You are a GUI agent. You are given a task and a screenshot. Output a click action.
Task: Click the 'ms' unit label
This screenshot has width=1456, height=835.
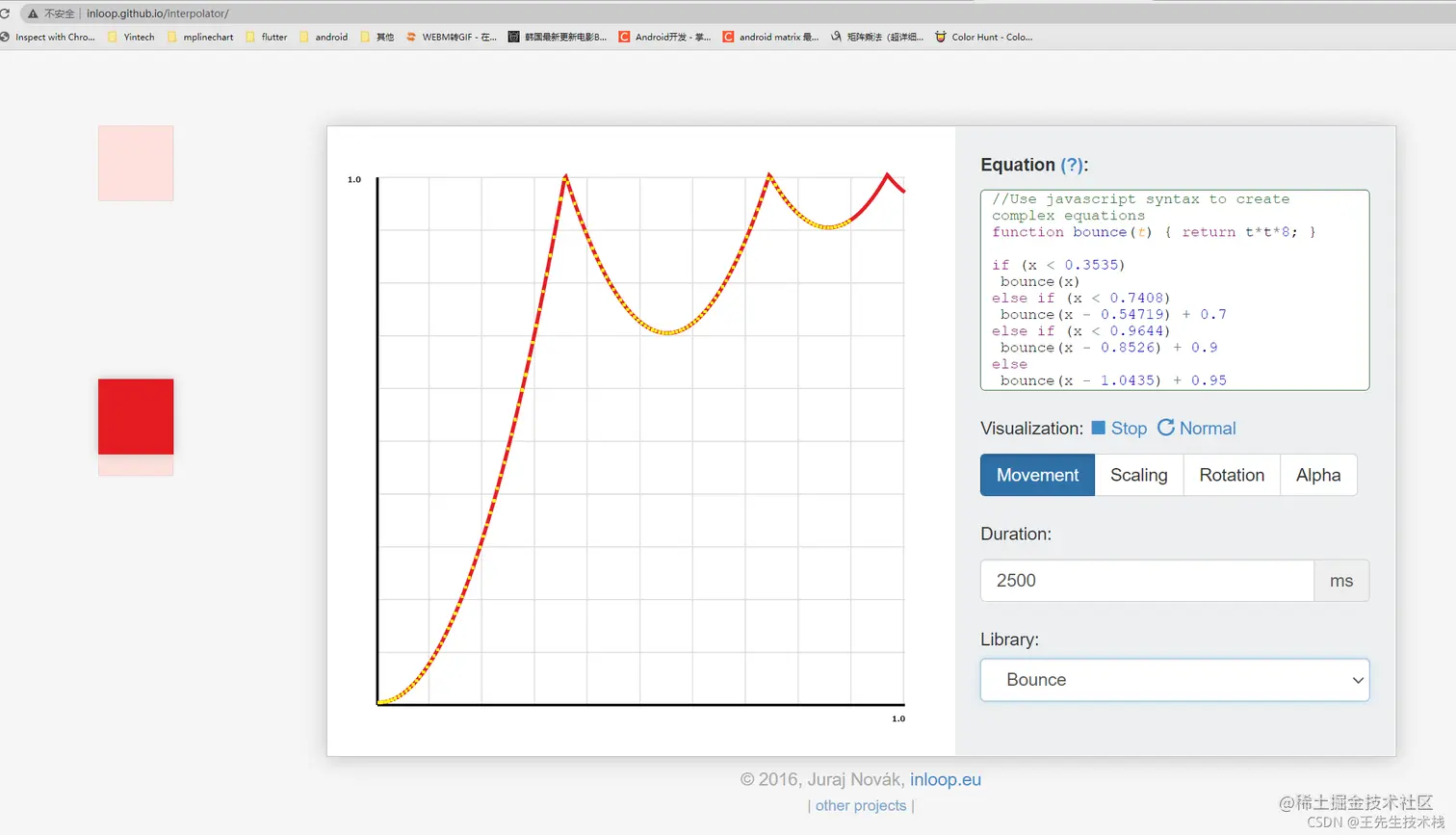pyautogui.click(x=1341, y=581)
